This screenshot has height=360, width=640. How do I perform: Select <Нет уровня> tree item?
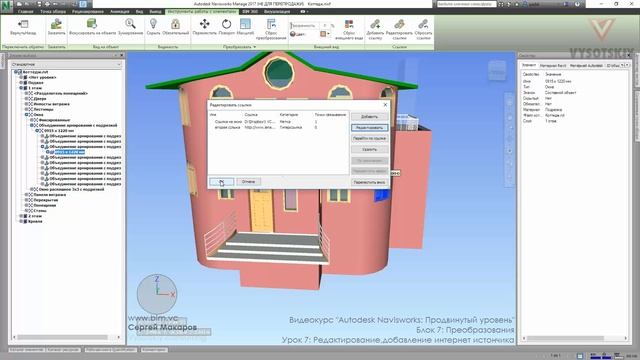42,77
